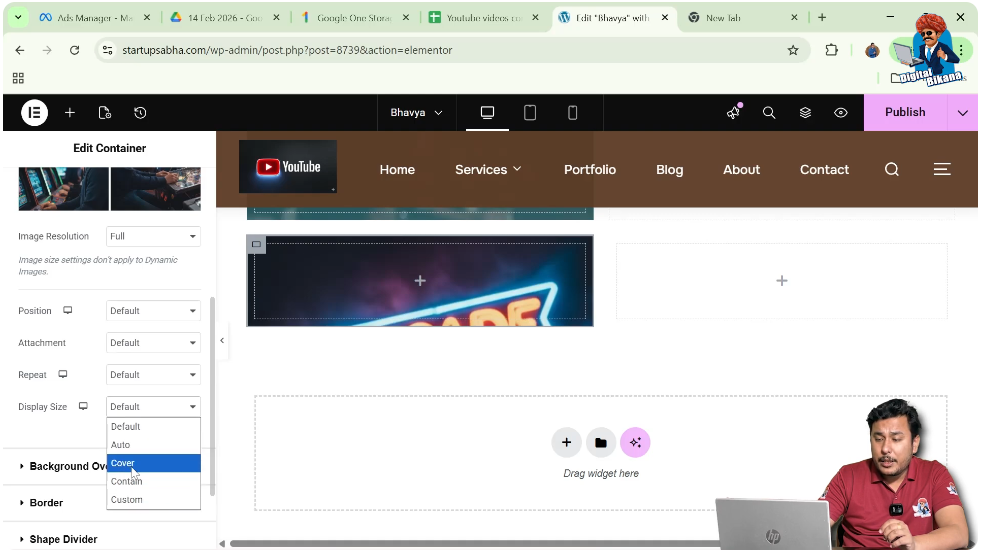Toggle Display Size responsive device icon
The height and width of the screenshot is (553, 982).
(x=83, y=406)
